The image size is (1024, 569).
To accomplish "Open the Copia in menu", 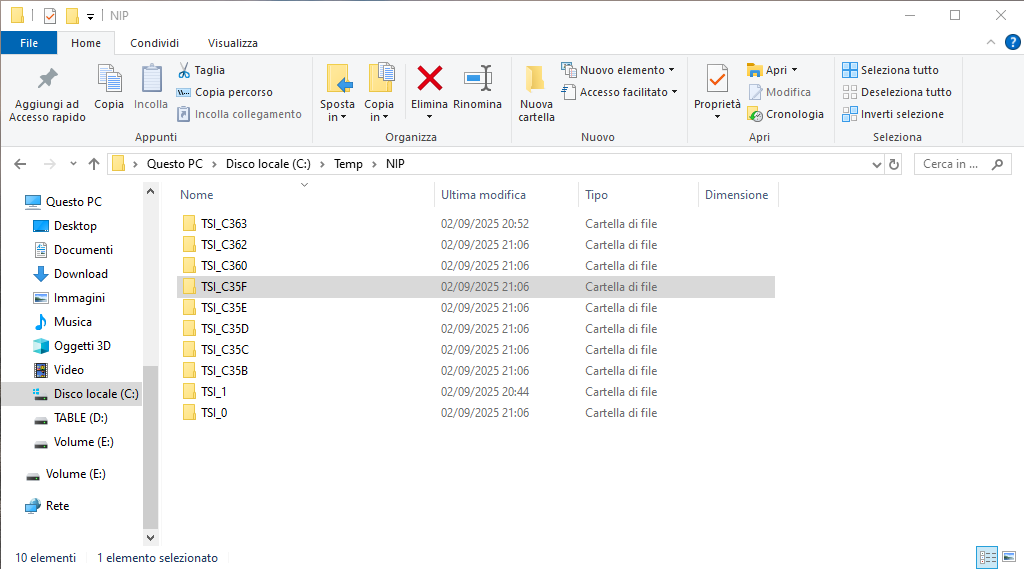I will pyautogui.click(x=379, y=93).
